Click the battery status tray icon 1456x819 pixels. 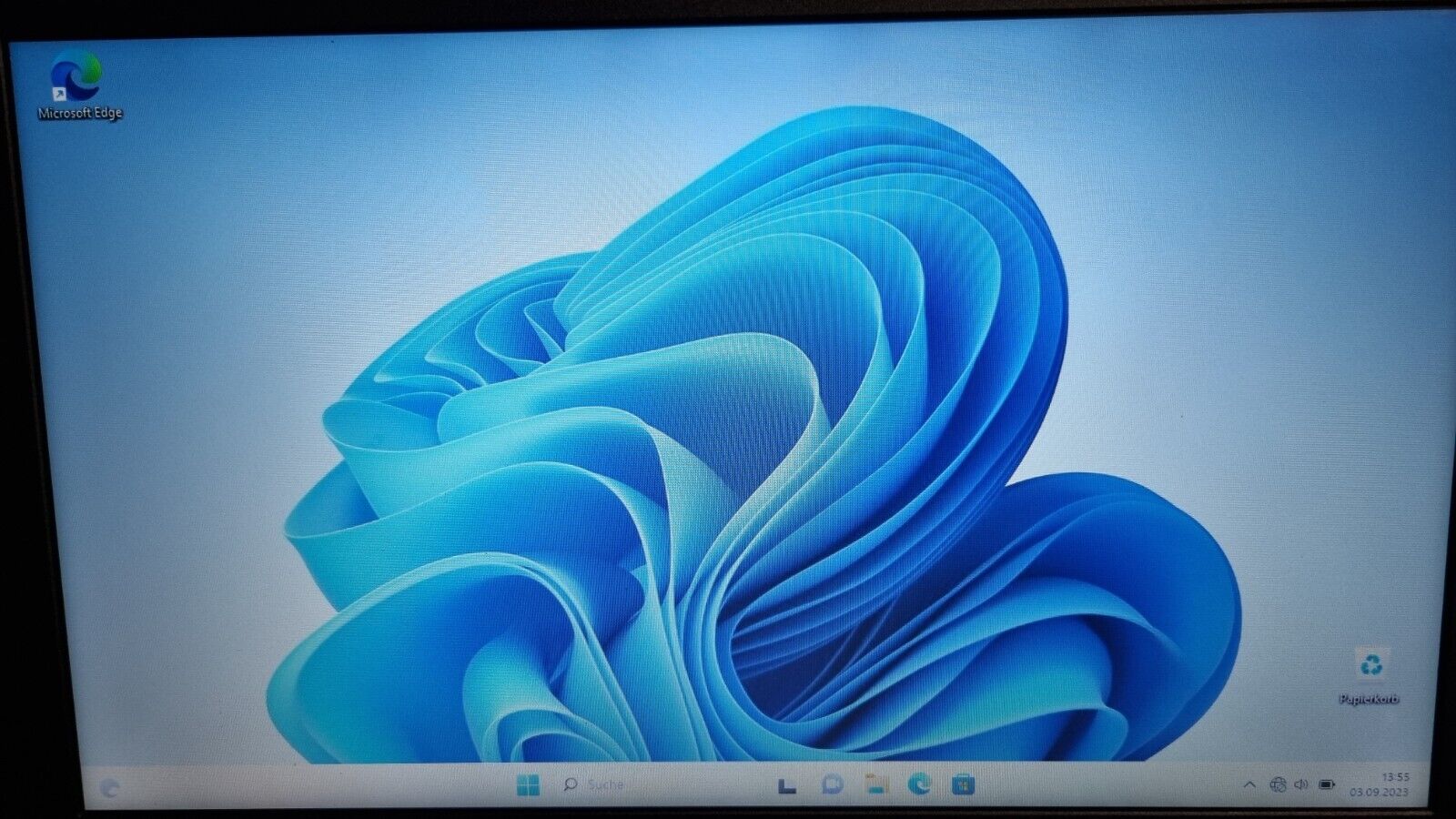point(1327,784)
